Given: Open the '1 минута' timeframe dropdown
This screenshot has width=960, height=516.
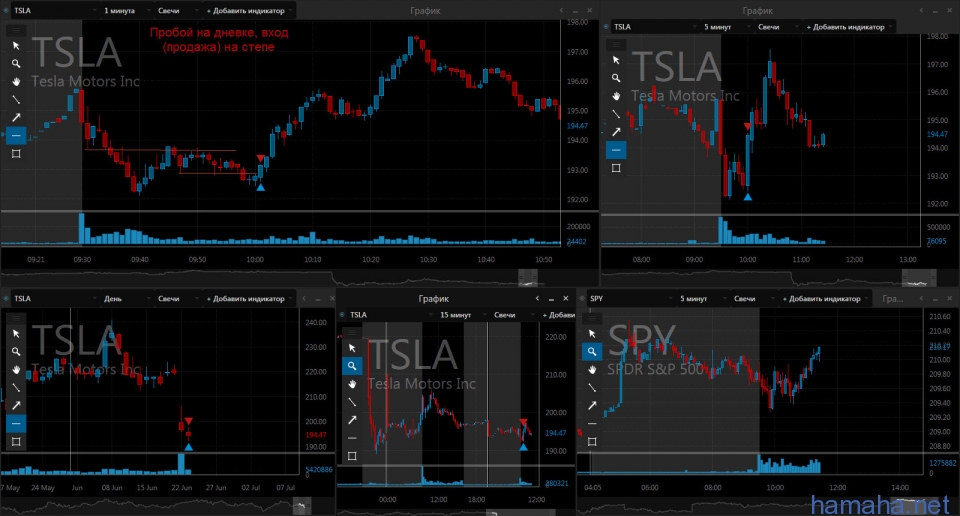Looking at the screenshot, I should 127,11.
